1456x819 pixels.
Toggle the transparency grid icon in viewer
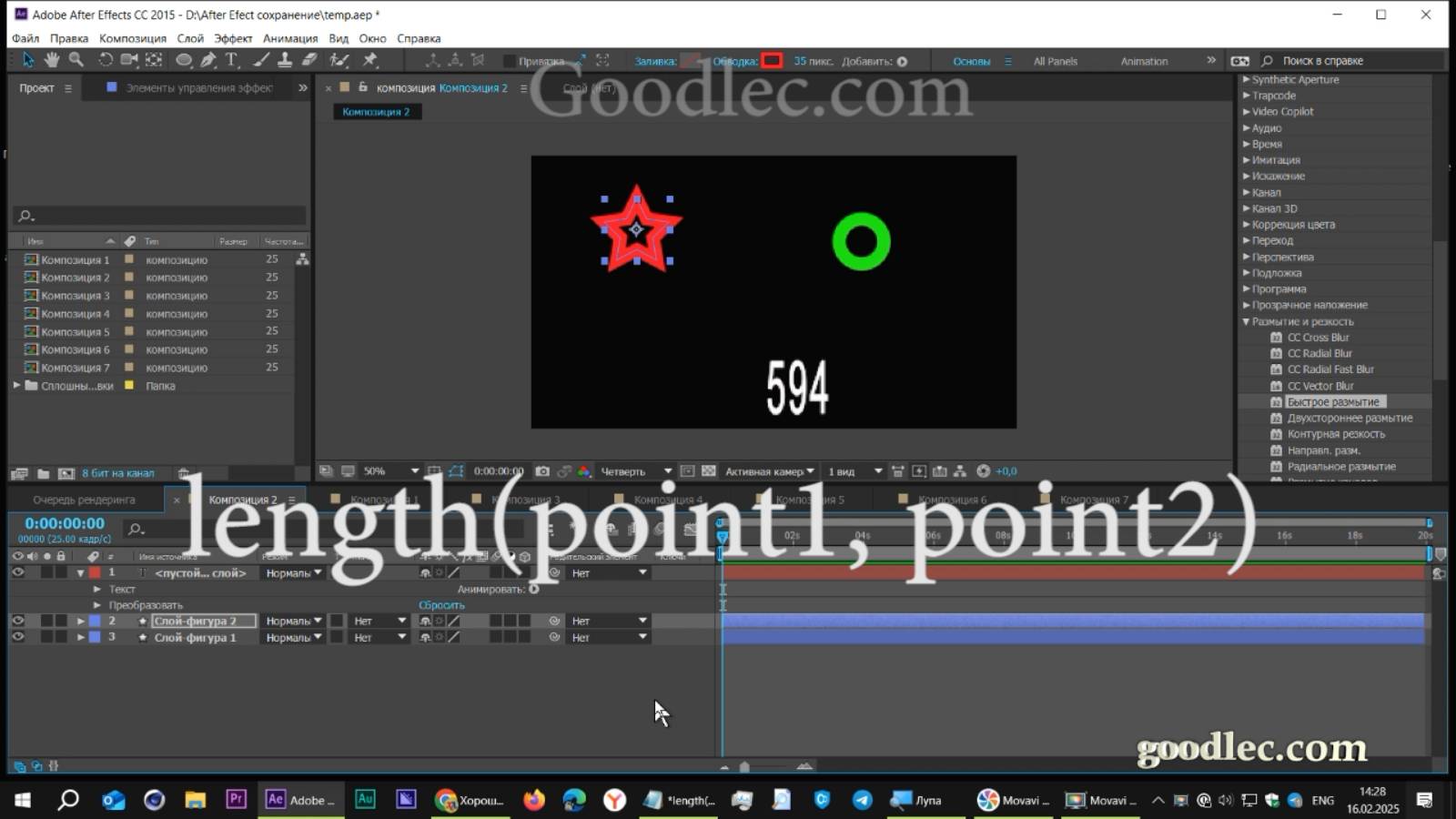click(x=709, y=471)
